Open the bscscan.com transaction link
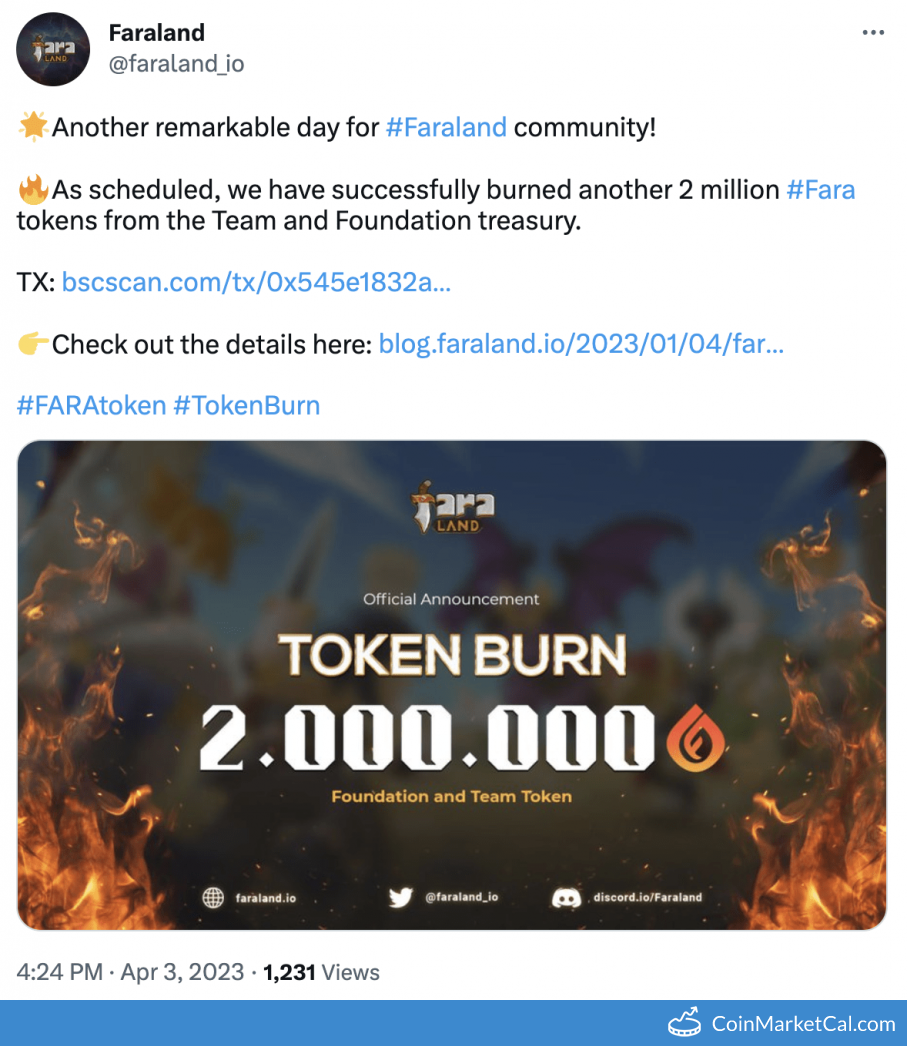The width and height of the screenshot is (907, 1046). [256, 283]
